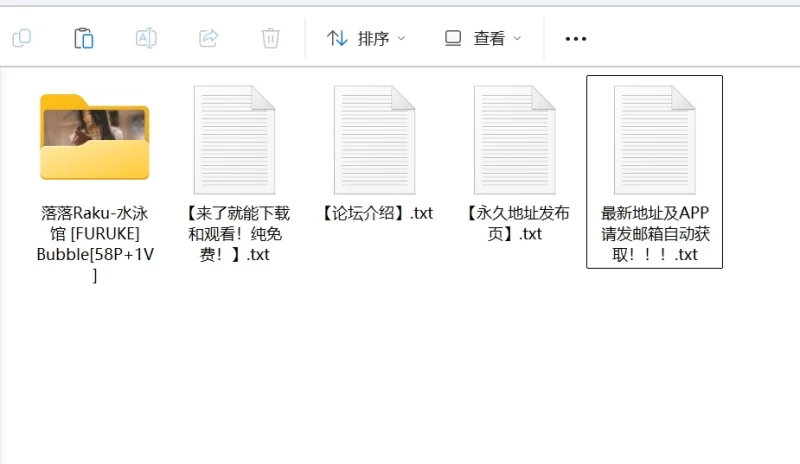The image size is (800, 464).
Task: Click the paste clipboard icon
Action: click(84, 38)
